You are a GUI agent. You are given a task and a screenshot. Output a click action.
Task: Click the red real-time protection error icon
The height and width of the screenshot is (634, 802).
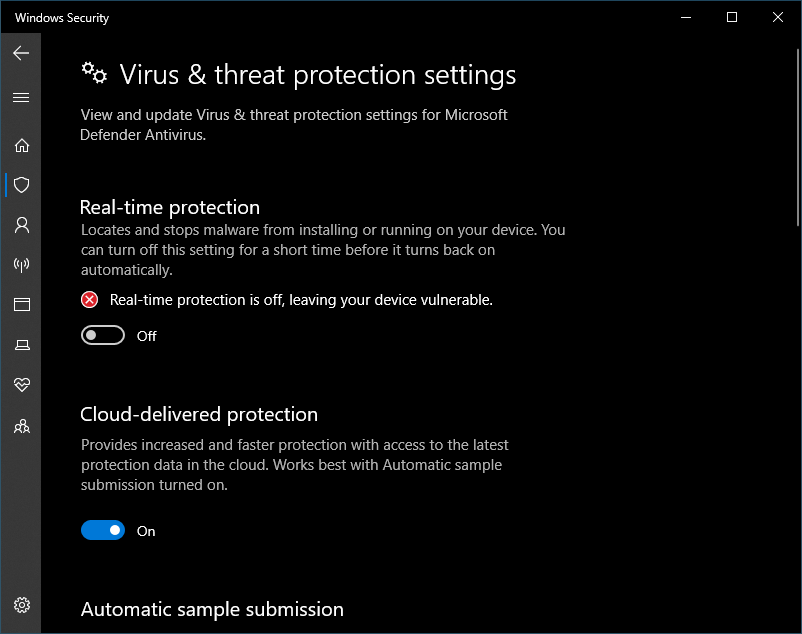click(90, 300)
